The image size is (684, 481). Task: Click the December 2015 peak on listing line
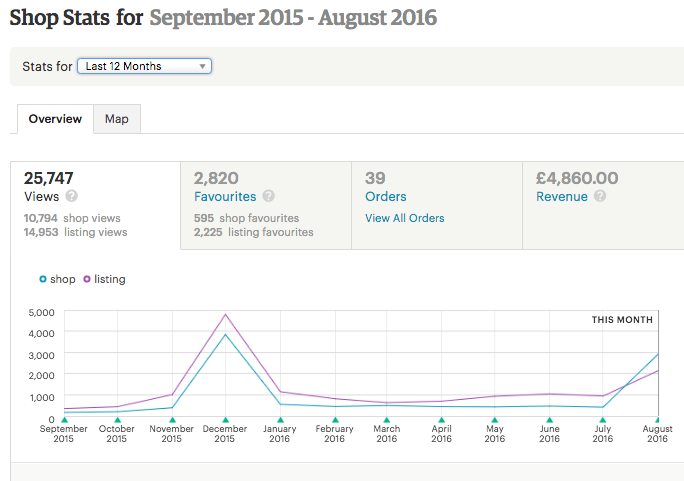(226, 315)
